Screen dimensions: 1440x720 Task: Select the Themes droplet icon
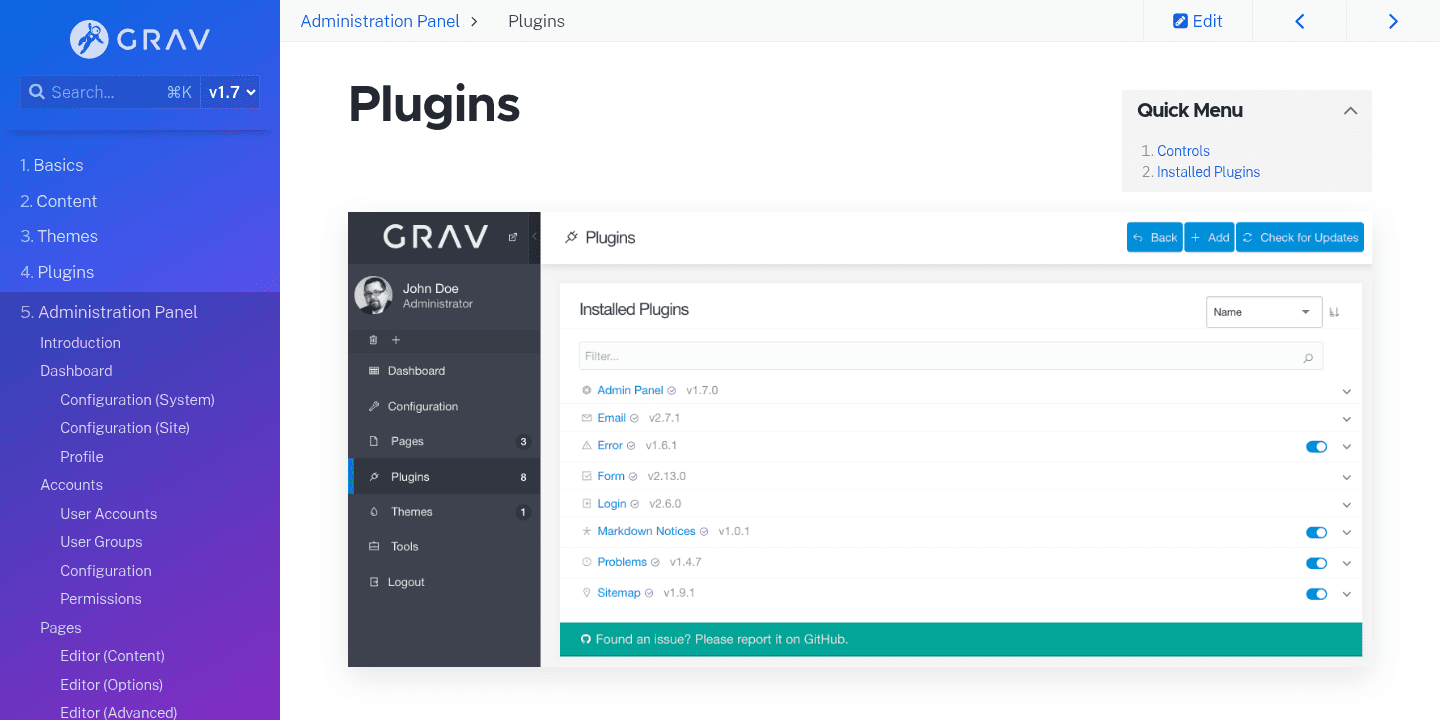373,511
